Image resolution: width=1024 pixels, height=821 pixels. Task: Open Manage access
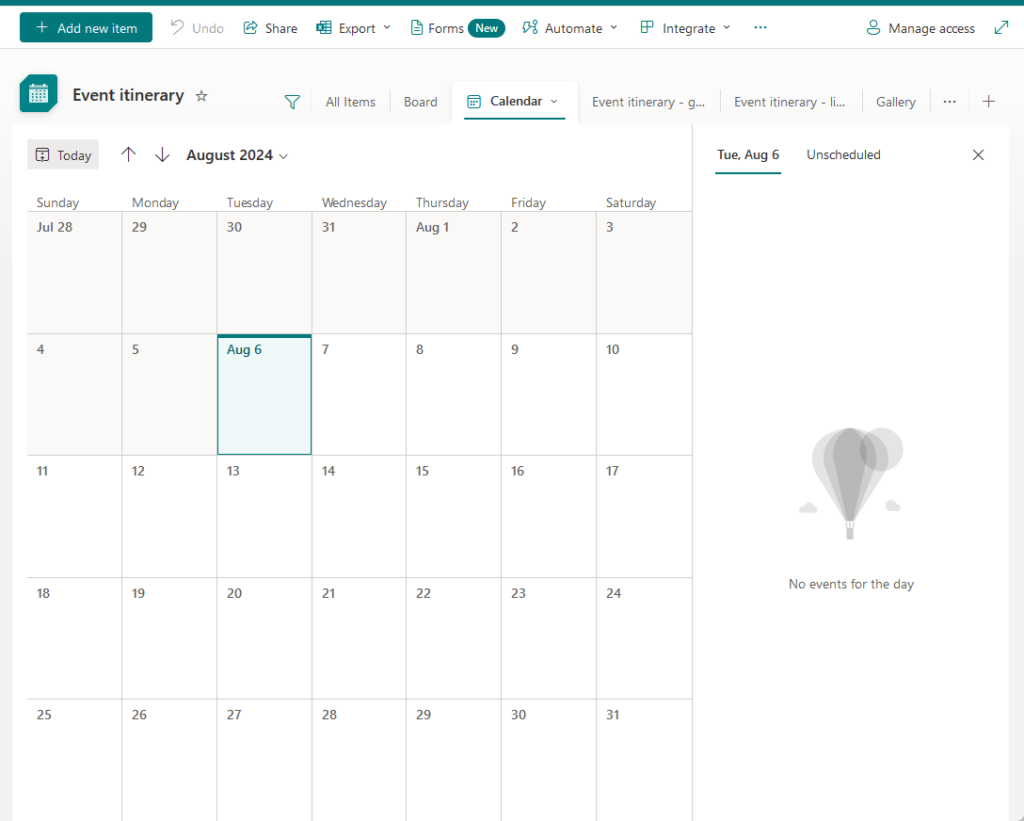[920, 28]
